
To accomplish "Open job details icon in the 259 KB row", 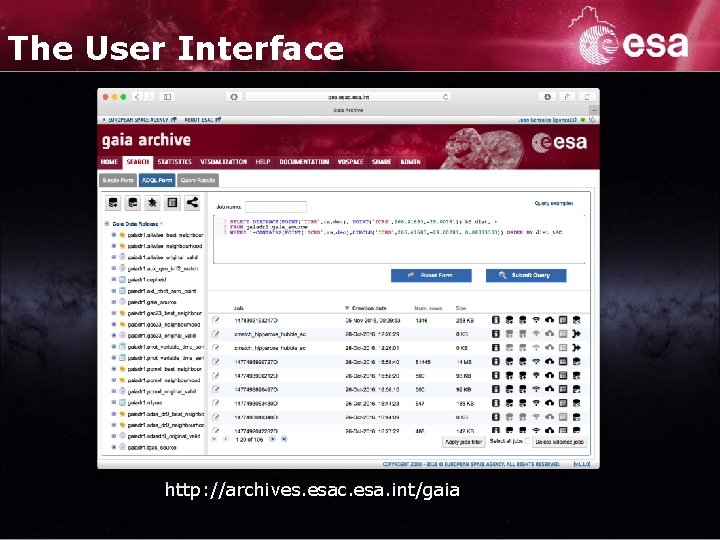I will 495,320.
